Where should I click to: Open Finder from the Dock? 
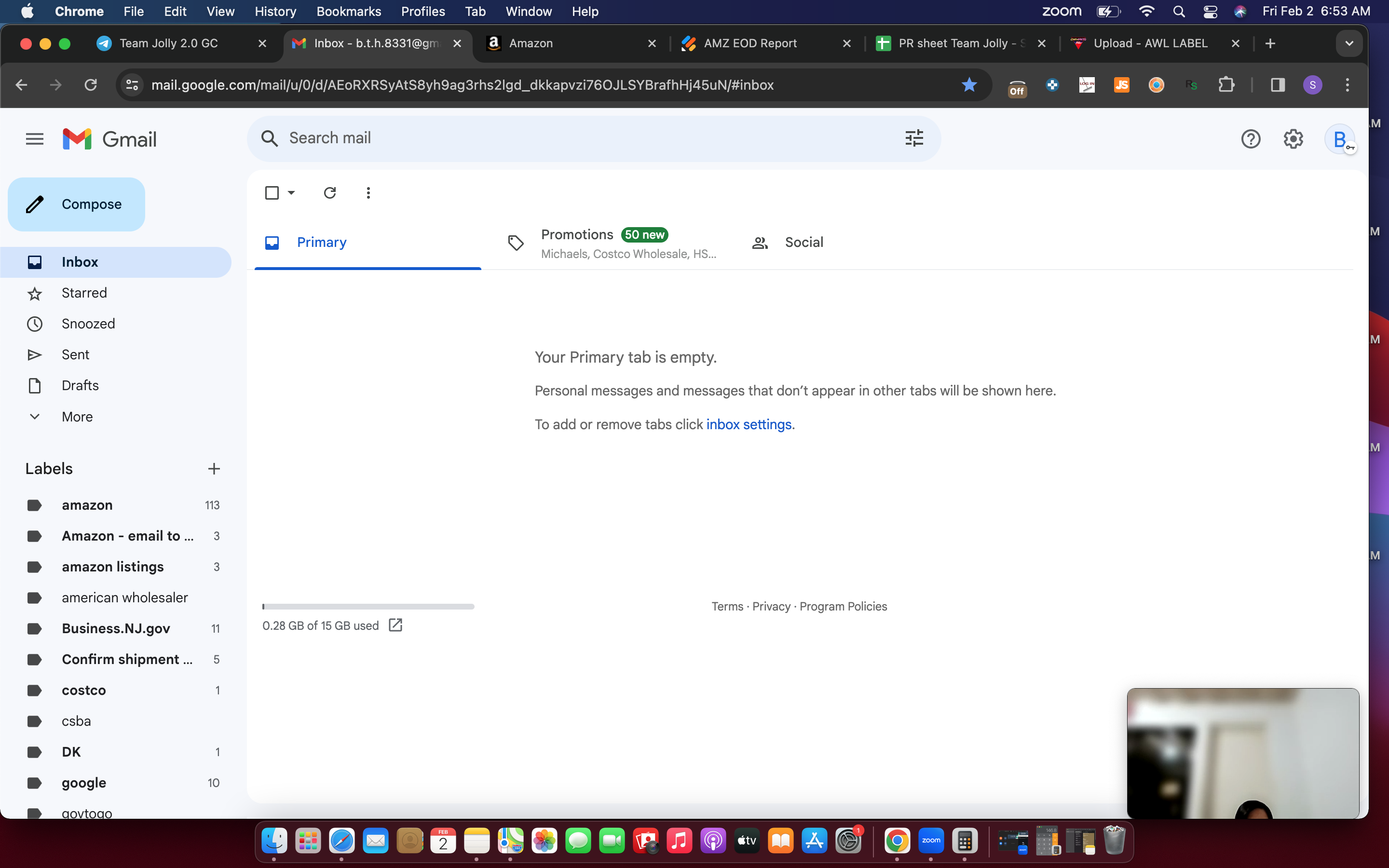[274, 841]
